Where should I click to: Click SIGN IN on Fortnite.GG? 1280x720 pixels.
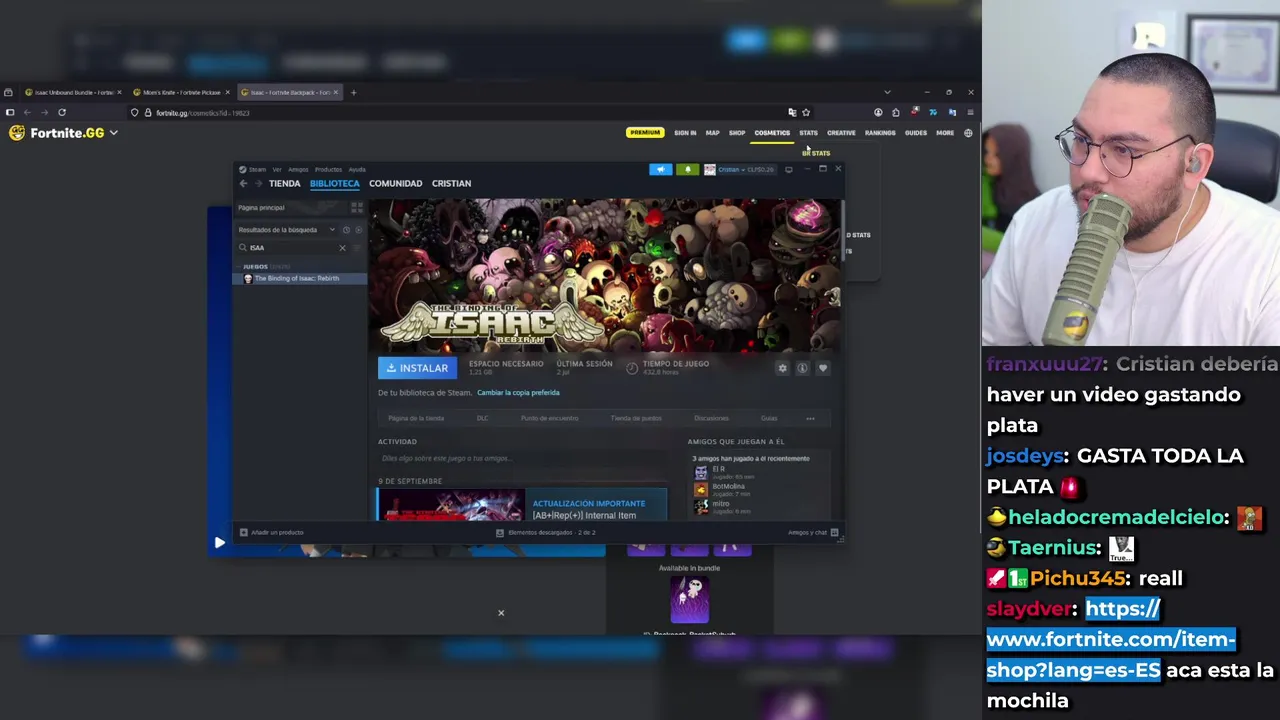[685, 133]
